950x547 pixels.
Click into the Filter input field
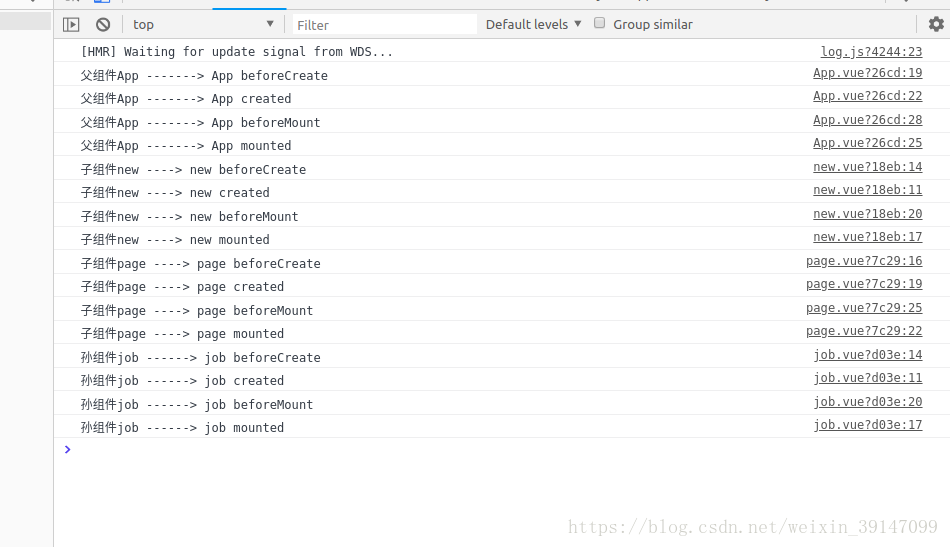point(384,25)
